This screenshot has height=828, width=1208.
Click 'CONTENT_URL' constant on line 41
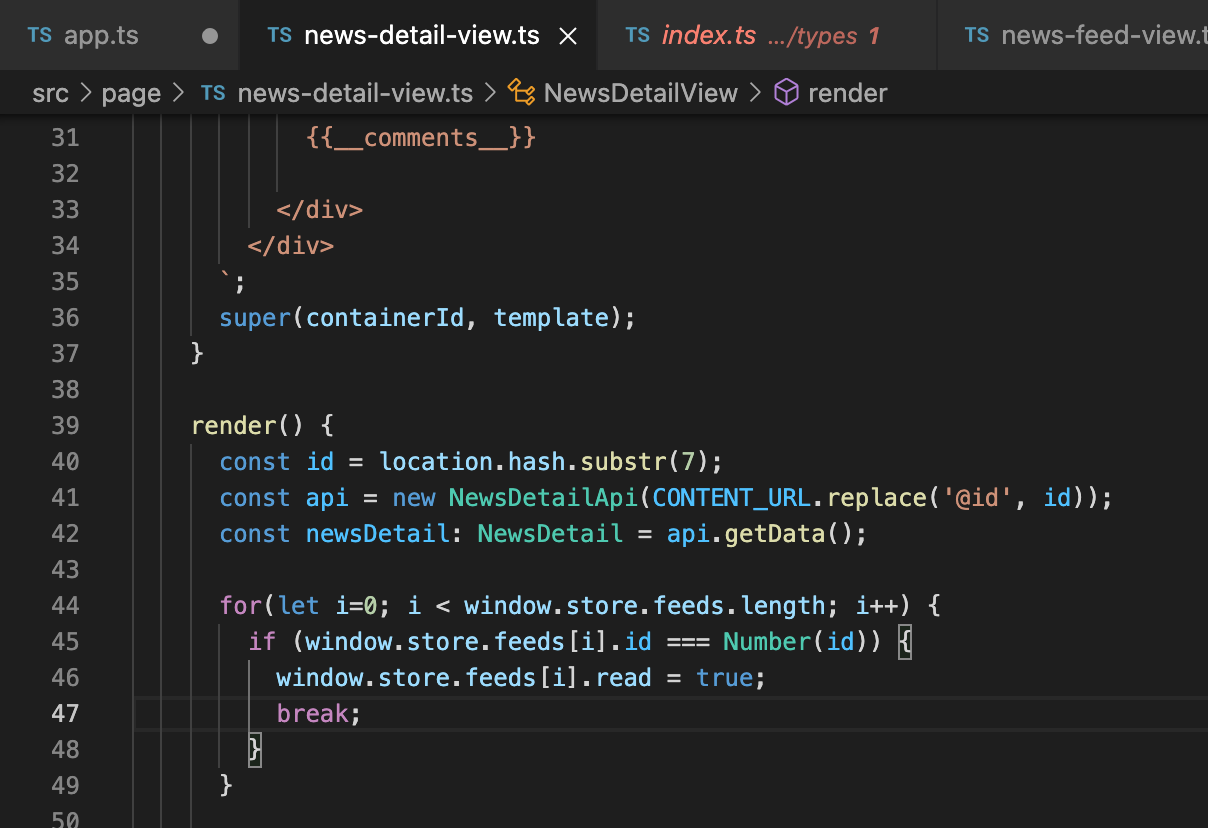pos(732,497)
